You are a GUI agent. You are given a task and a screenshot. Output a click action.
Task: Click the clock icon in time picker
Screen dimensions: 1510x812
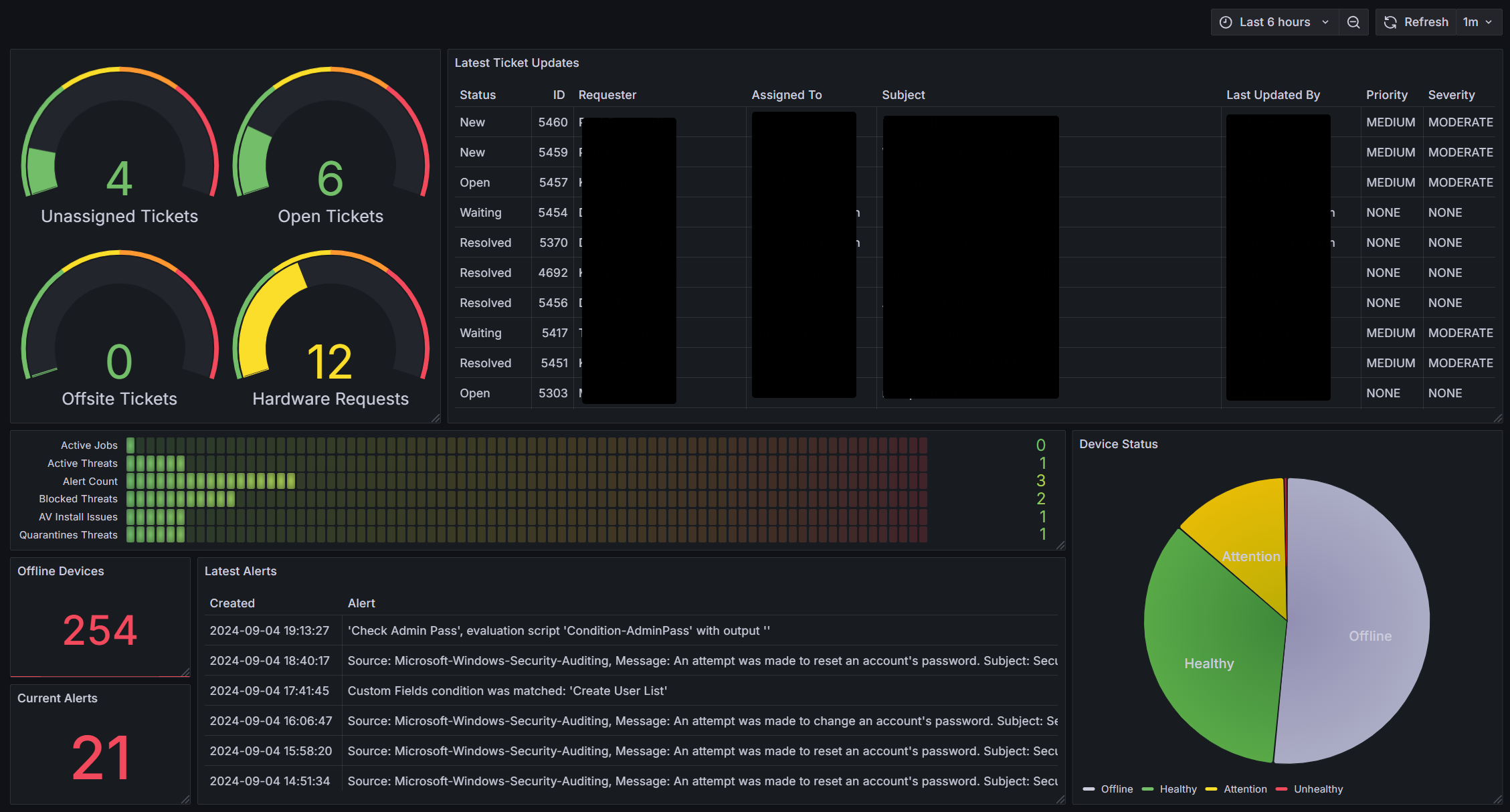coord(1226,22)
